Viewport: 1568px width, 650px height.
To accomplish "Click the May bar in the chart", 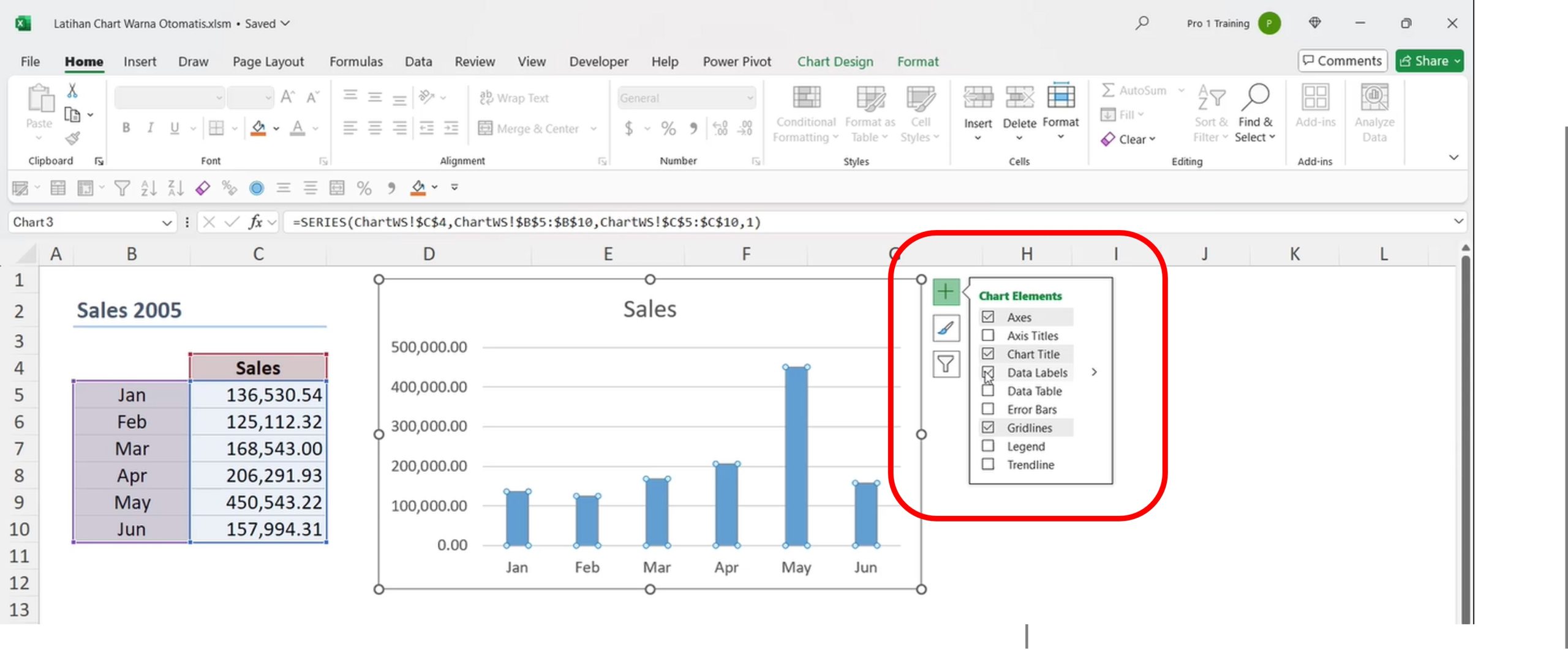I will pyautogui.click(x=796, y=455).
